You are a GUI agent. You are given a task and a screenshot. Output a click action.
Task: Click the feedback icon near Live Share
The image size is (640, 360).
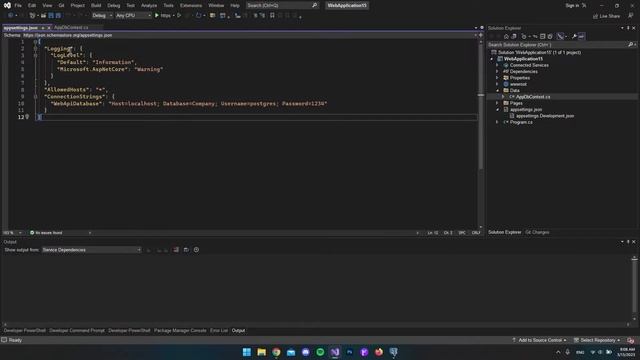[631, 16]
